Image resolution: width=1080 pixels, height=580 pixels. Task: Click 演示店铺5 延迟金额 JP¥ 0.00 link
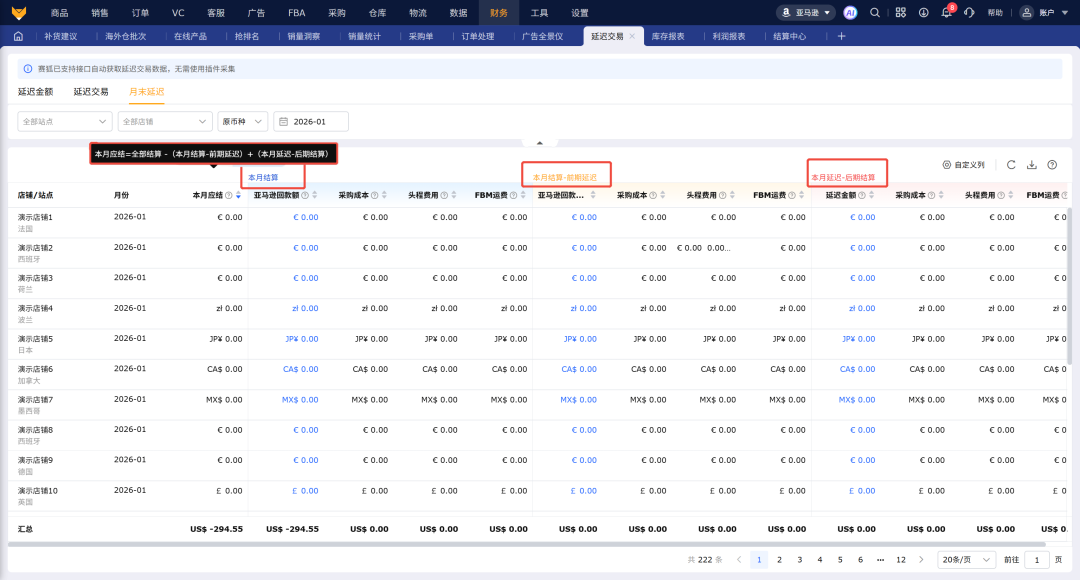[859, 338]
